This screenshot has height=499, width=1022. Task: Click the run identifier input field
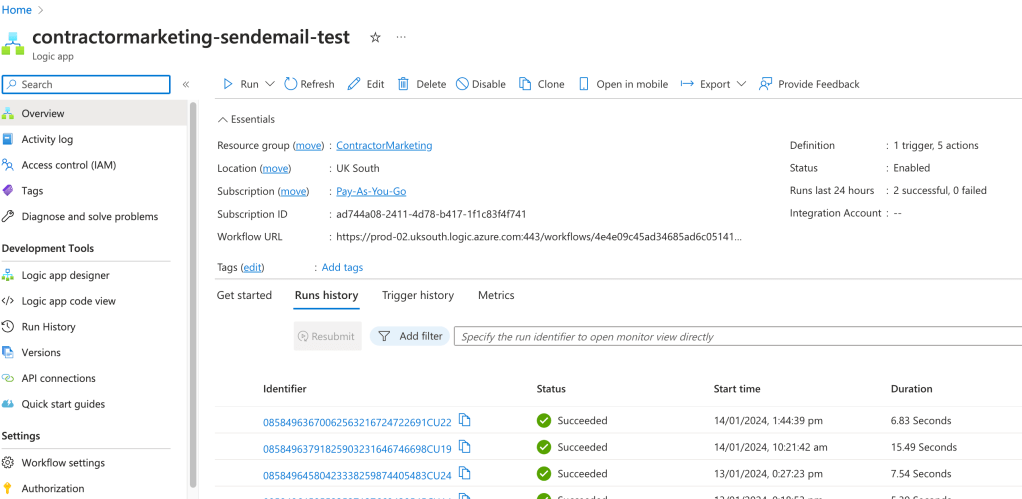[738, 337]
